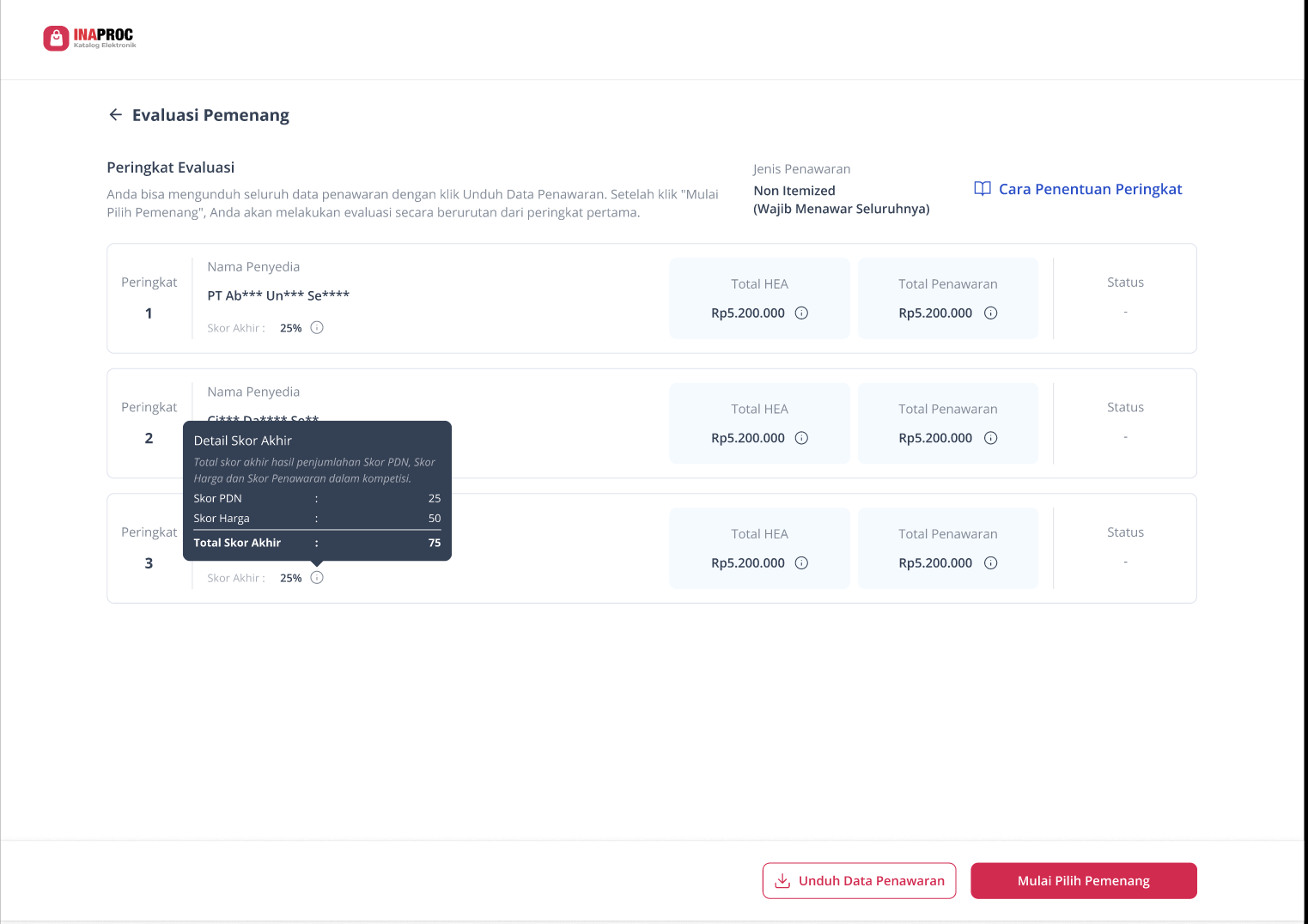This screenshot has width=1308, height=924.
Task: Open Total HEA info icon for rank 3
Action: coord(801,563)
